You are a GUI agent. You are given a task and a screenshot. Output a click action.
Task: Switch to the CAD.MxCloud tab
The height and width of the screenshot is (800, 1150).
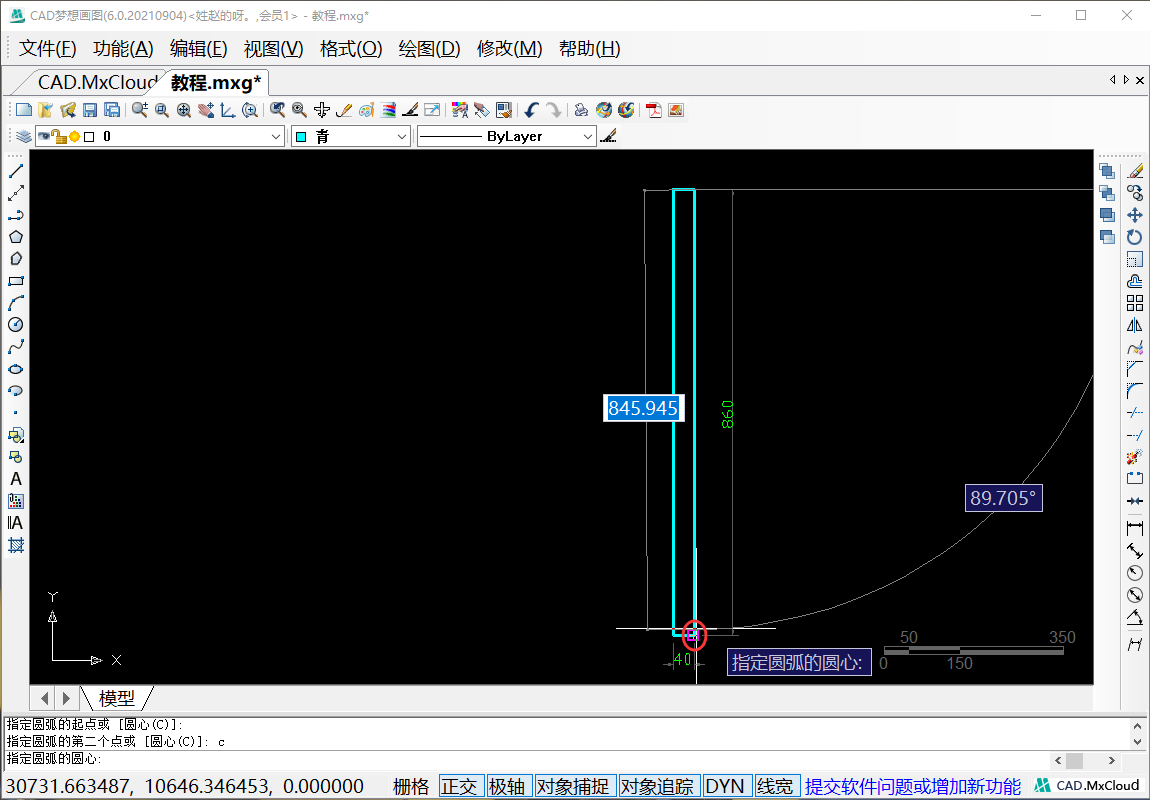point(97,83)
